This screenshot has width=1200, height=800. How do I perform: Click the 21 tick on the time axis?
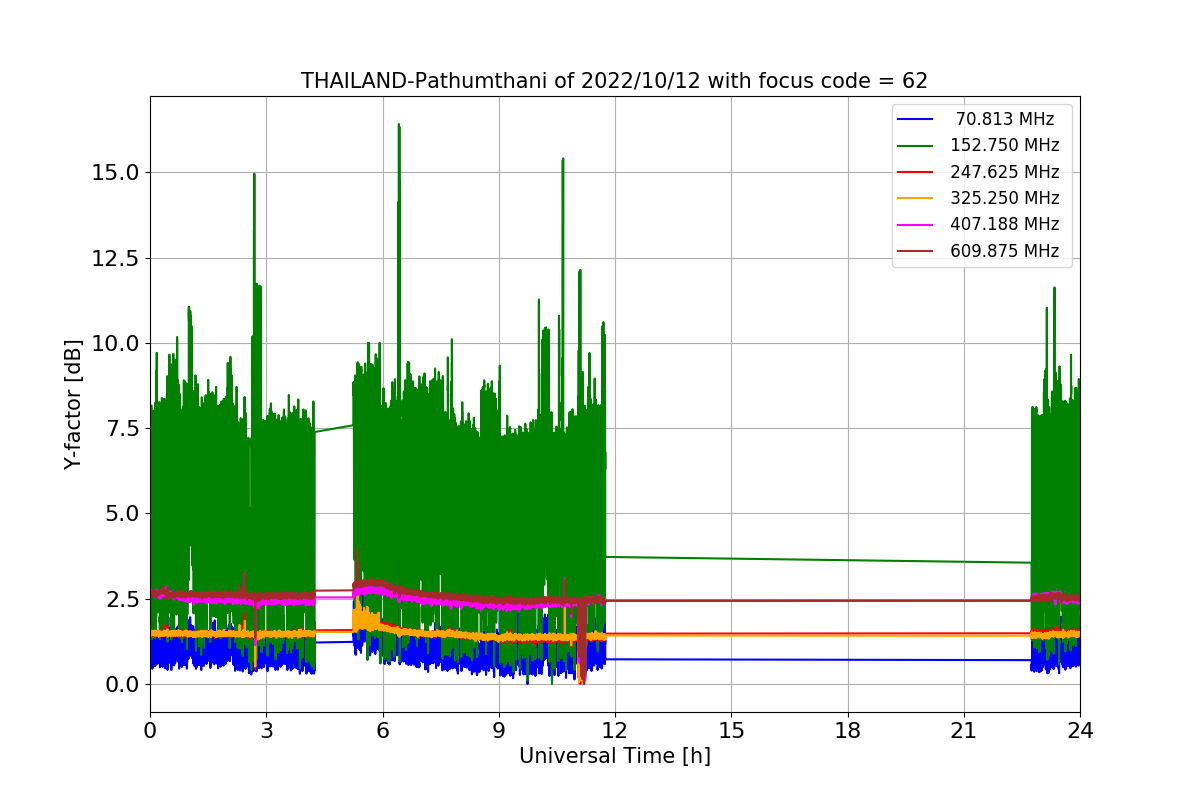pos(964,730)
